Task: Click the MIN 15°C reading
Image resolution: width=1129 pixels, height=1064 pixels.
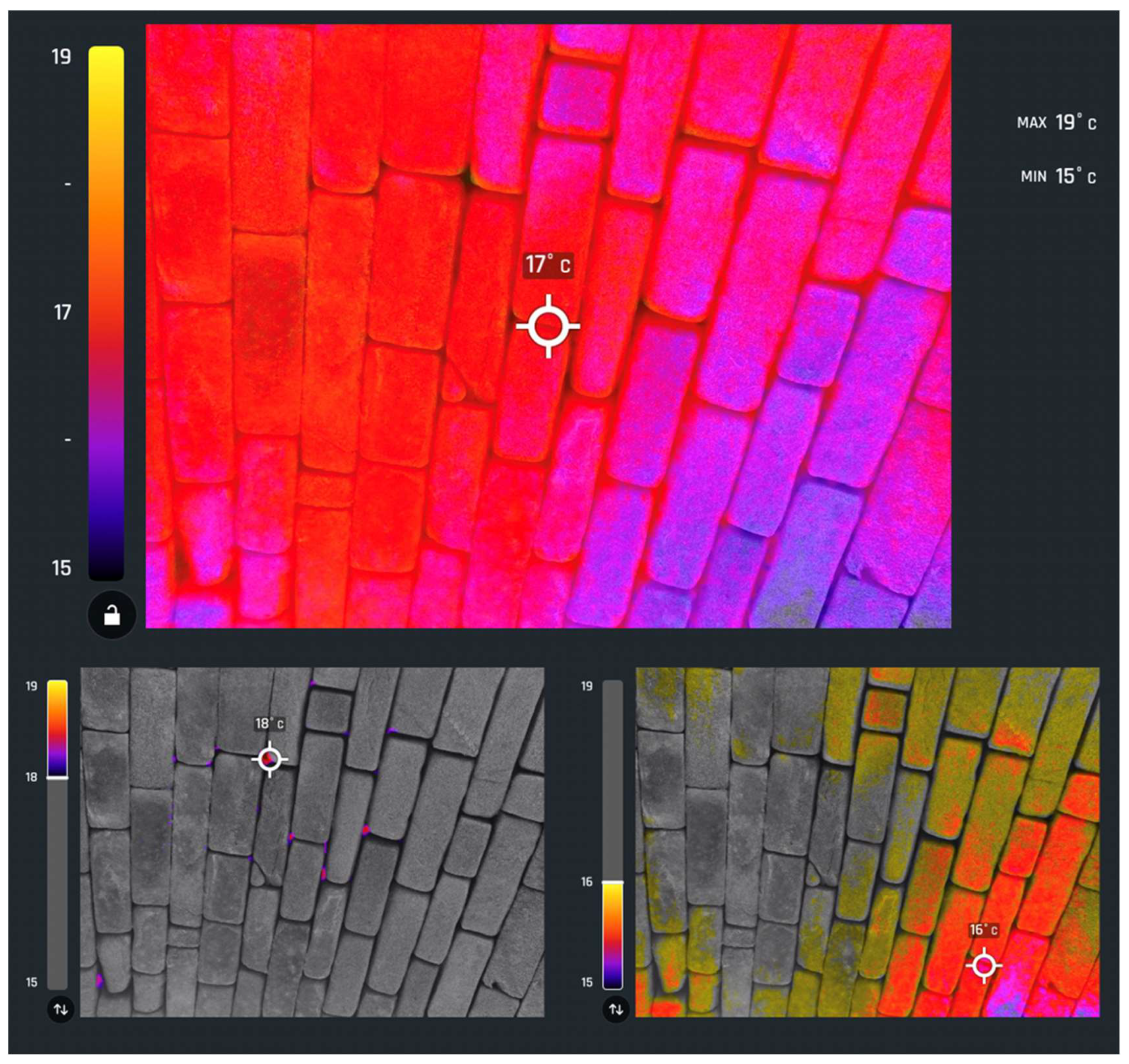Action: tap(1058, 177)
